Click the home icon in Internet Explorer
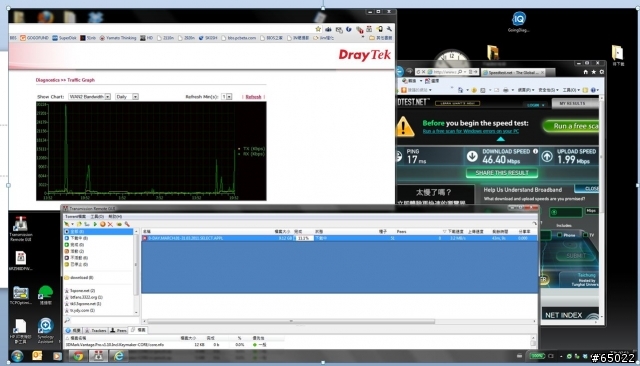 586,72
